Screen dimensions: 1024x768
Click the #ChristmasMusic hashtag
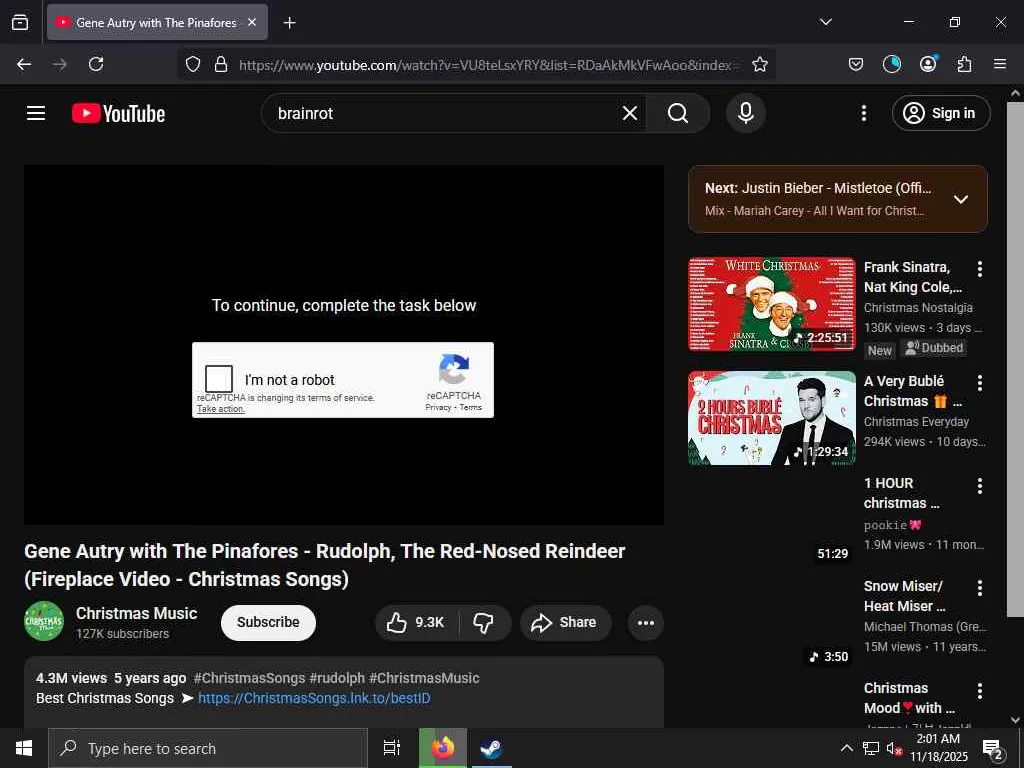[424, 678]
